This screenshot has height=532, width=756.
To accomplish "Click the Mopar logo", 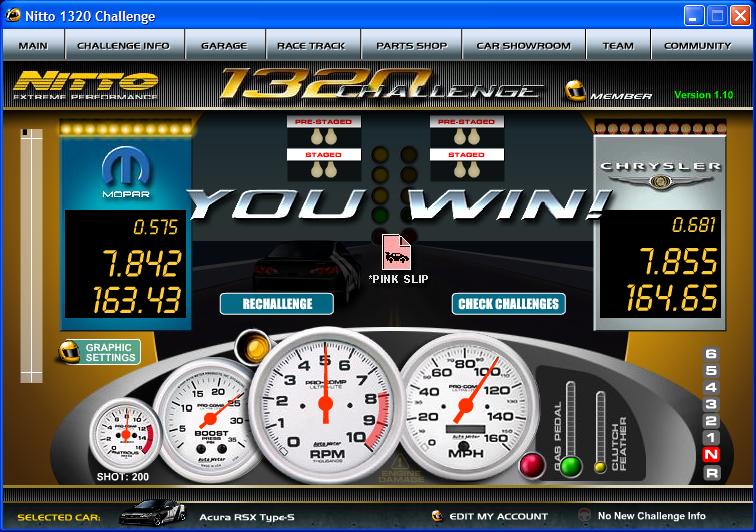I will point(126,172).
